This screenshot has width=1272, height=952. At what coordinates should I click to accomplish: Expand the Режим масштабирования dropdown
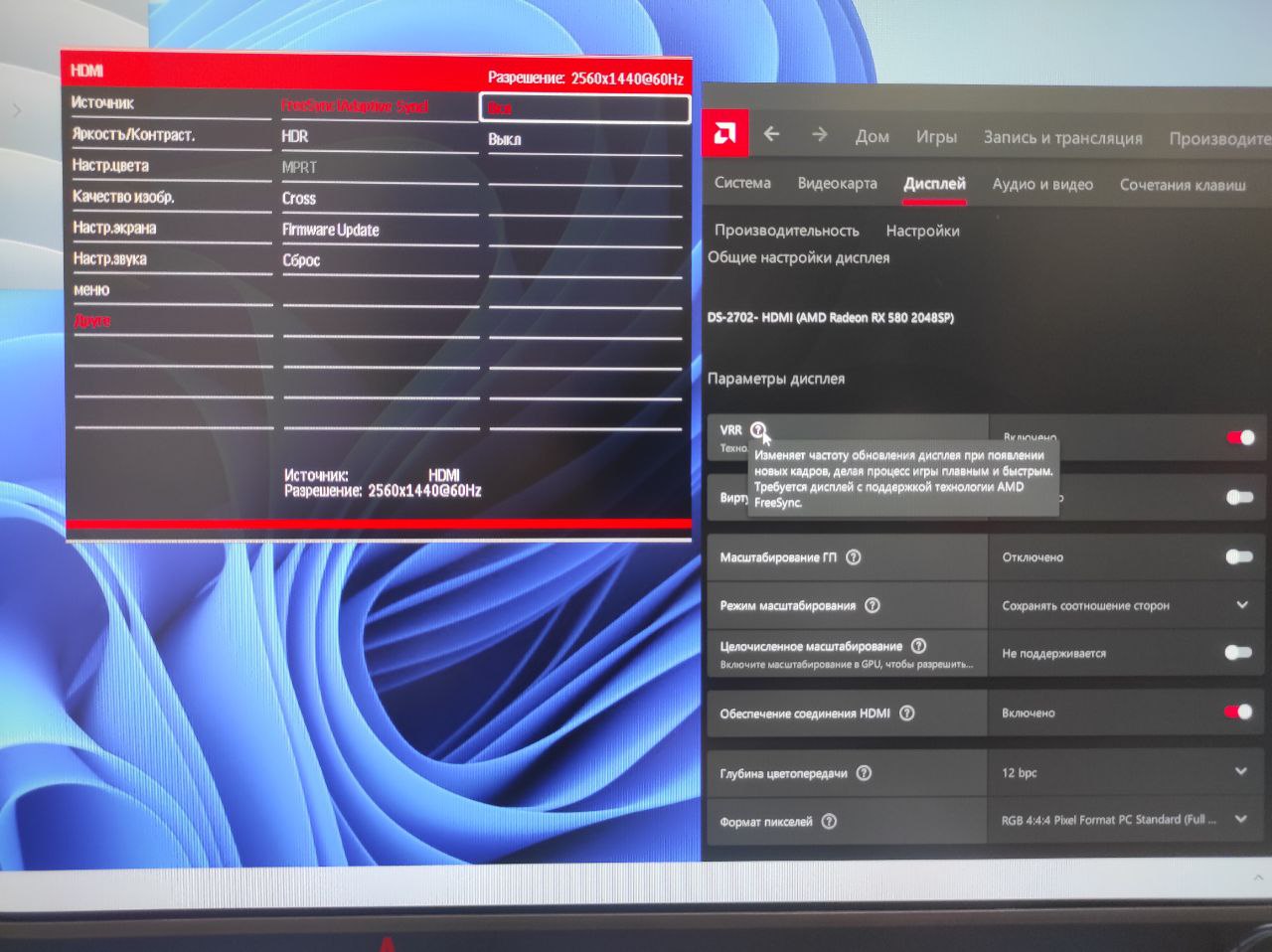[1242, 604]
